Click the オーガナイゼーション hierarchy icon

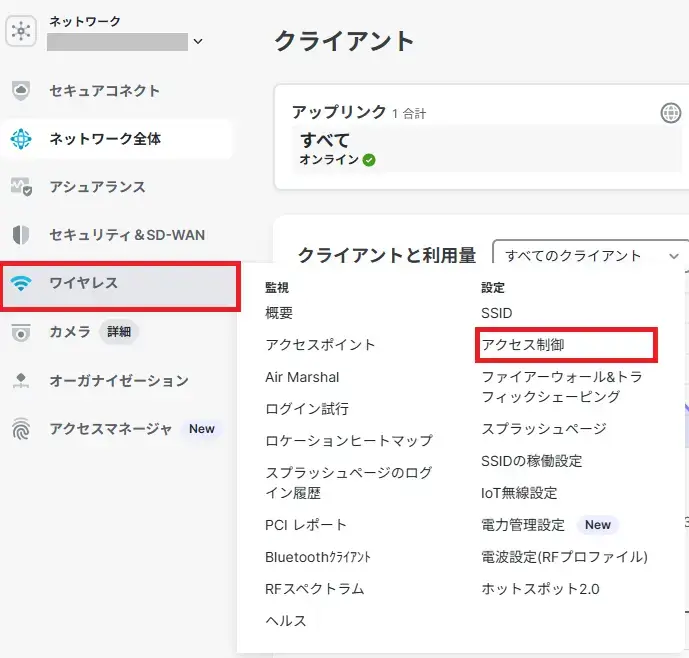pyautogui.click(x=20, y=381)
